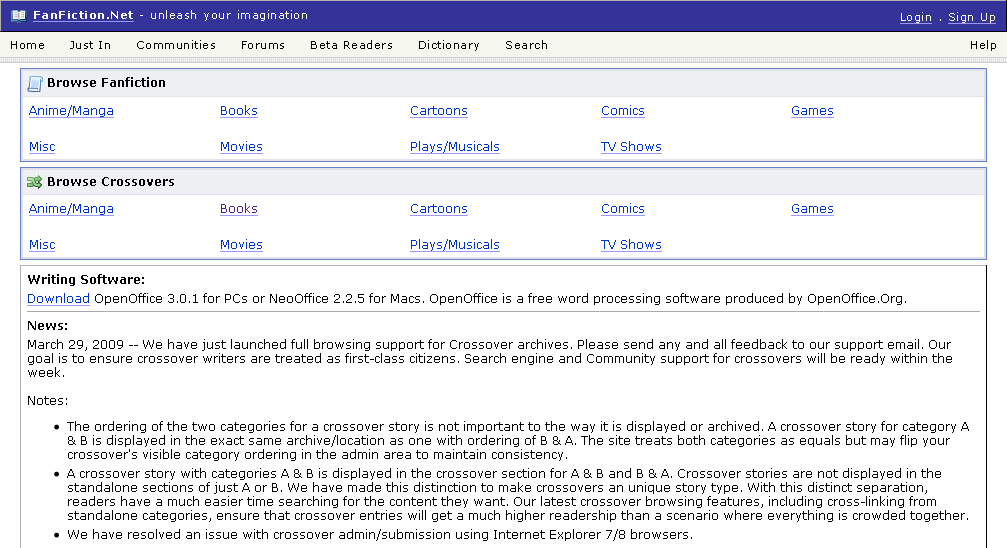Click the Internet Explorer 7/8 bullet note
This screenshot has width=1007, height=548.
380,535
